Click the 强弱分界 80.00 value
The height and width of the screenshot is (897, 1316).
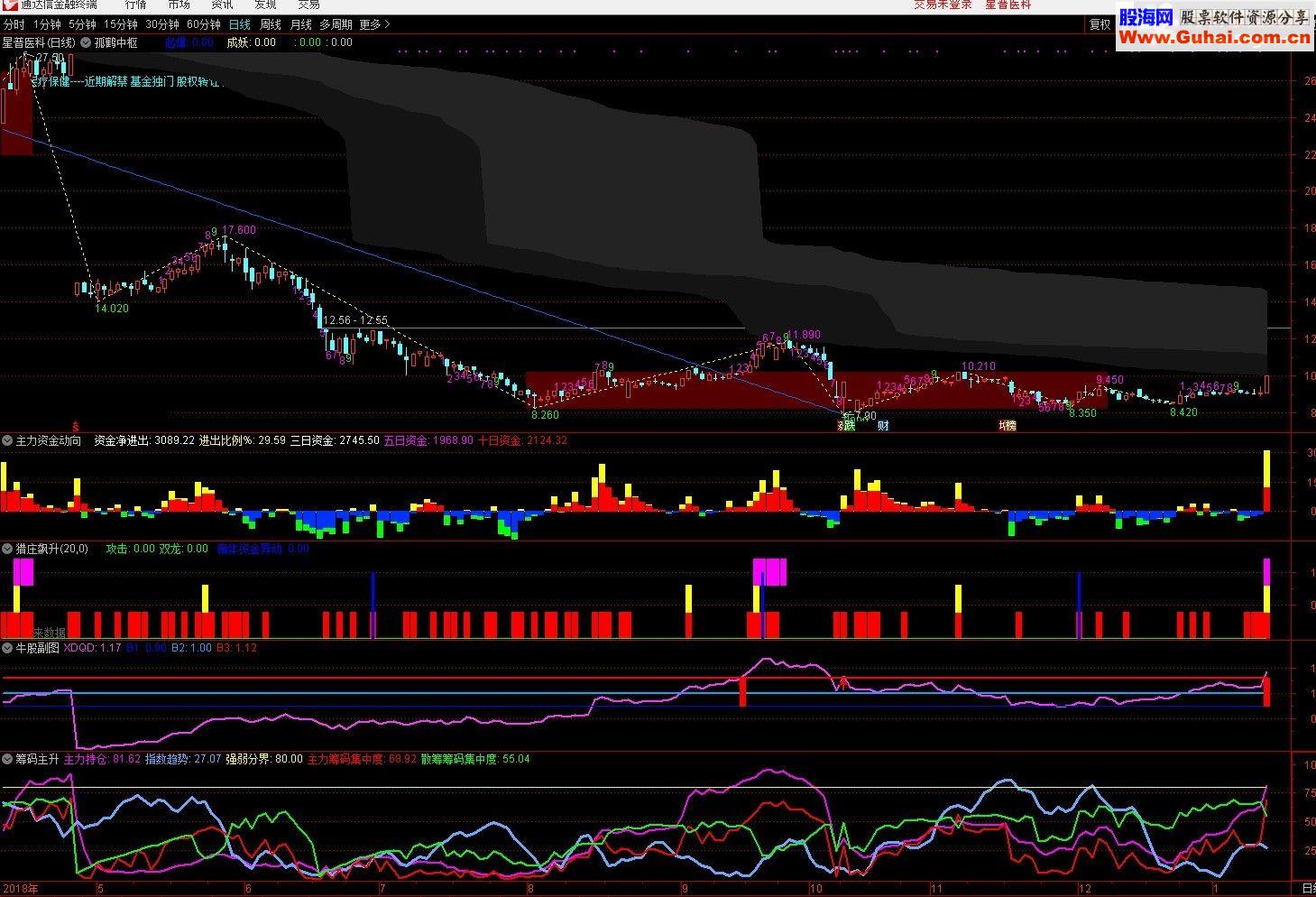(264, 759)
